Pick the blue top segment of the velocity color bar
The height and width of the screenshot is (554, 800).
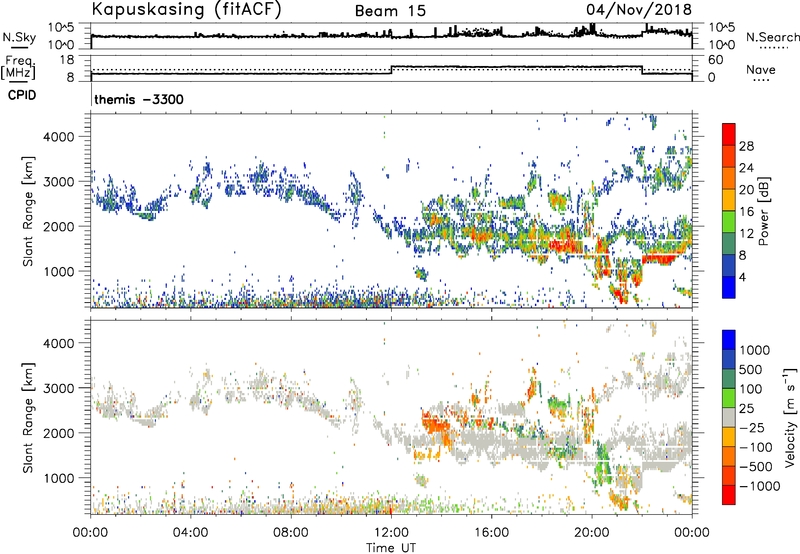pyautogui.click(x=729, y=339)
